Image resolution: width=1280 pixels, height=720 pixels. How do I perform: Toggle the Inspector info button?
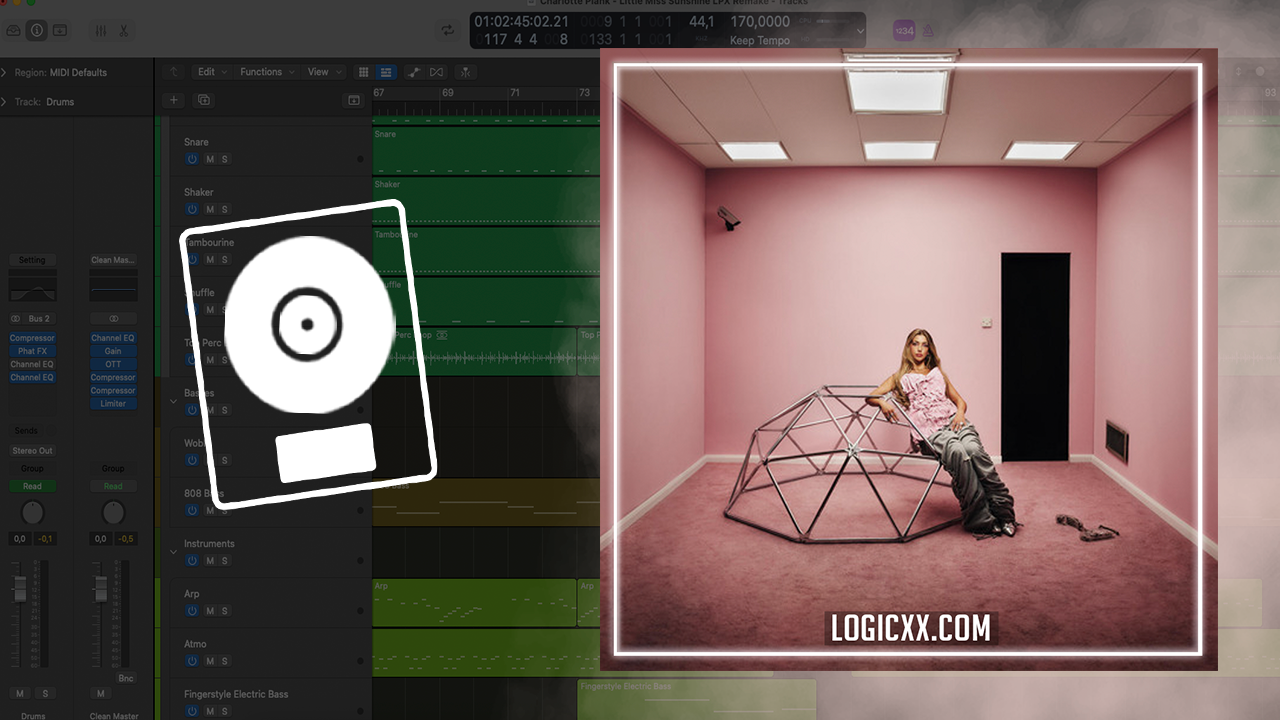pyautogui.click(x=37, y=31)
